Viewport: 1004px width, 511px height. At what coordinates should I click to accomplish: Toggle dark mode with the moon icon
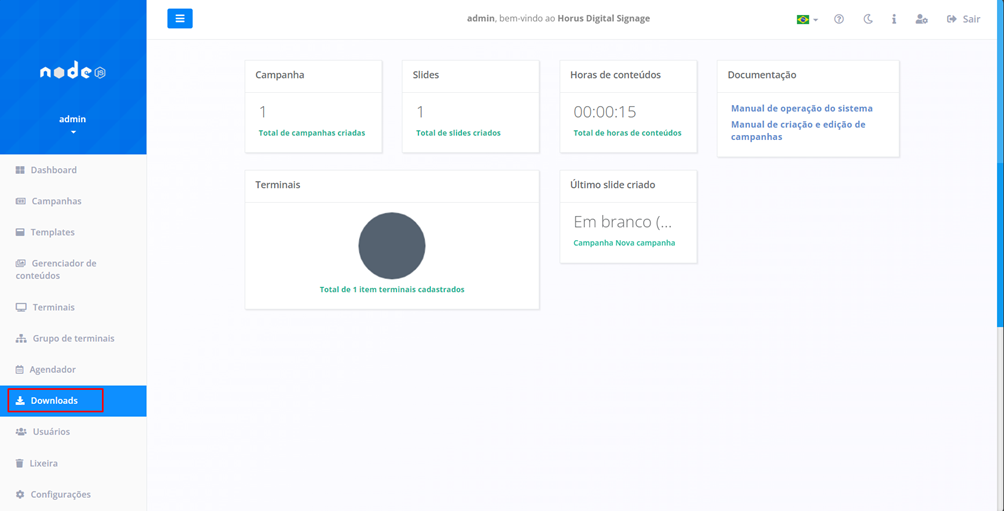coord(867,20)
